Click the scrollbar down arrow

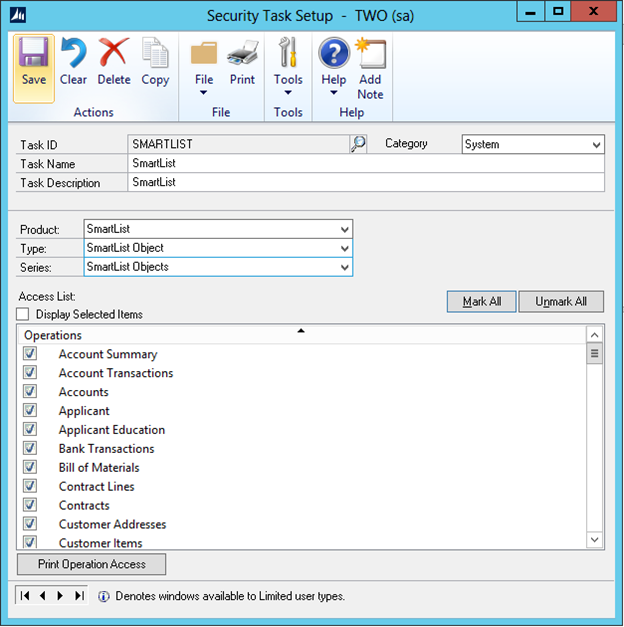coord(594,539)
